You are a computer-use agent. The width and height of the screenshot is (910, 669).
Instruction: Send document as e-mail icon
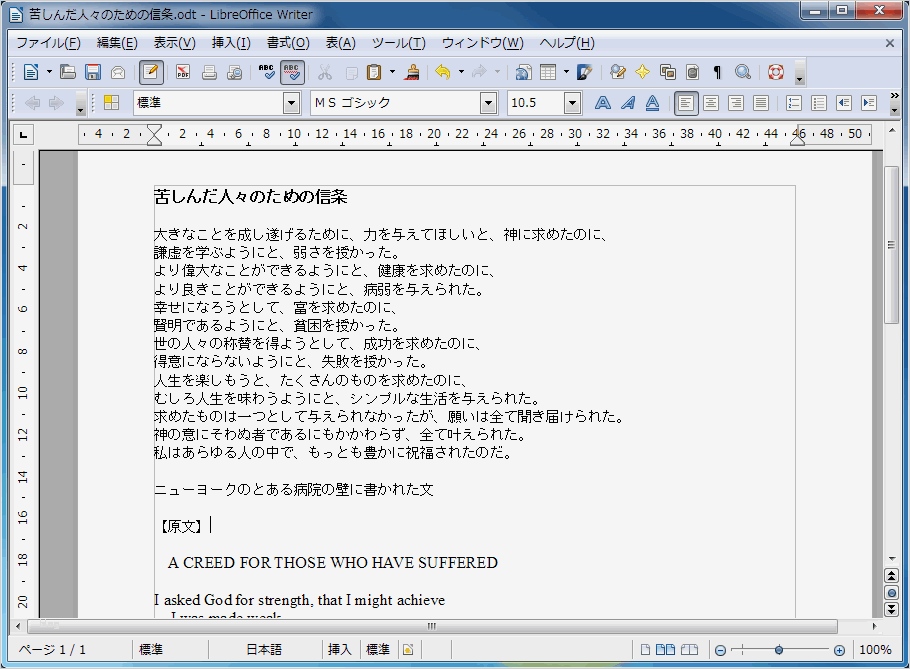coord(118,73)
